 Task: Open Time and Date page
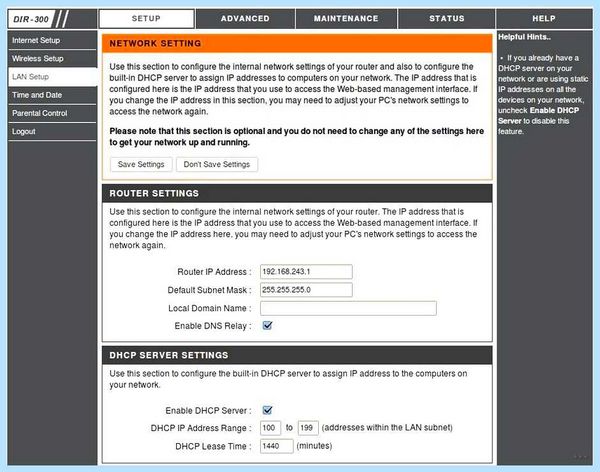[x=52, y=95]
